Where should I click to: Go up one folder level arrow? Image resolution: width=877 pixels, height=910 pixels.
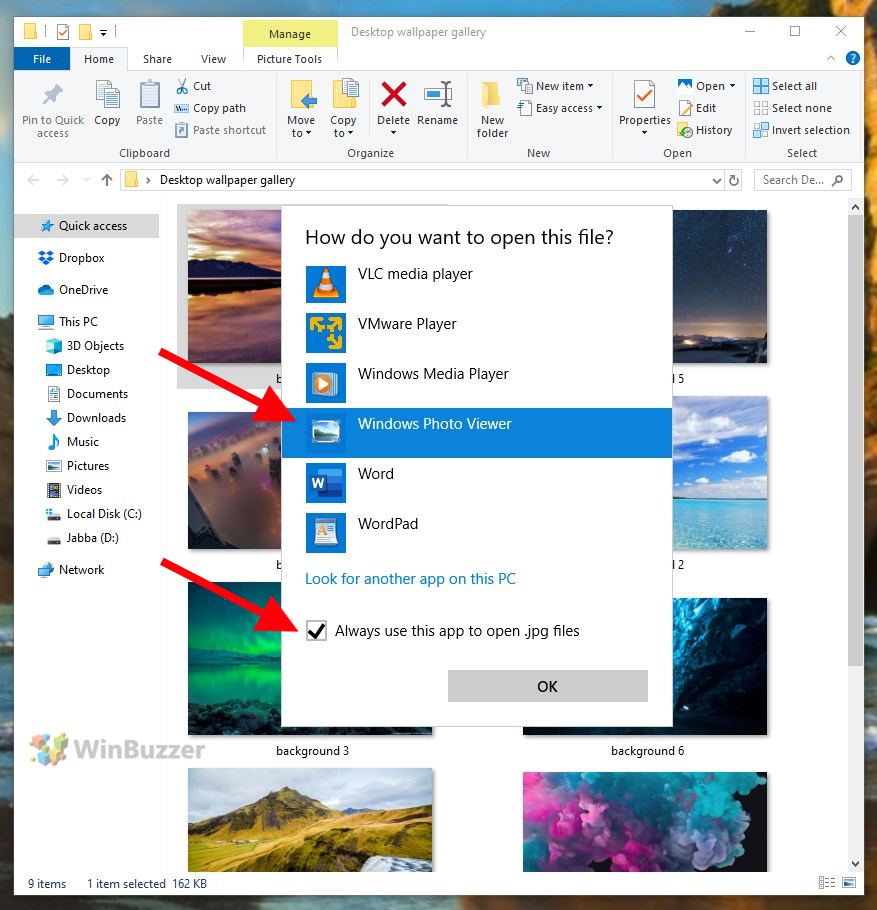107,180
